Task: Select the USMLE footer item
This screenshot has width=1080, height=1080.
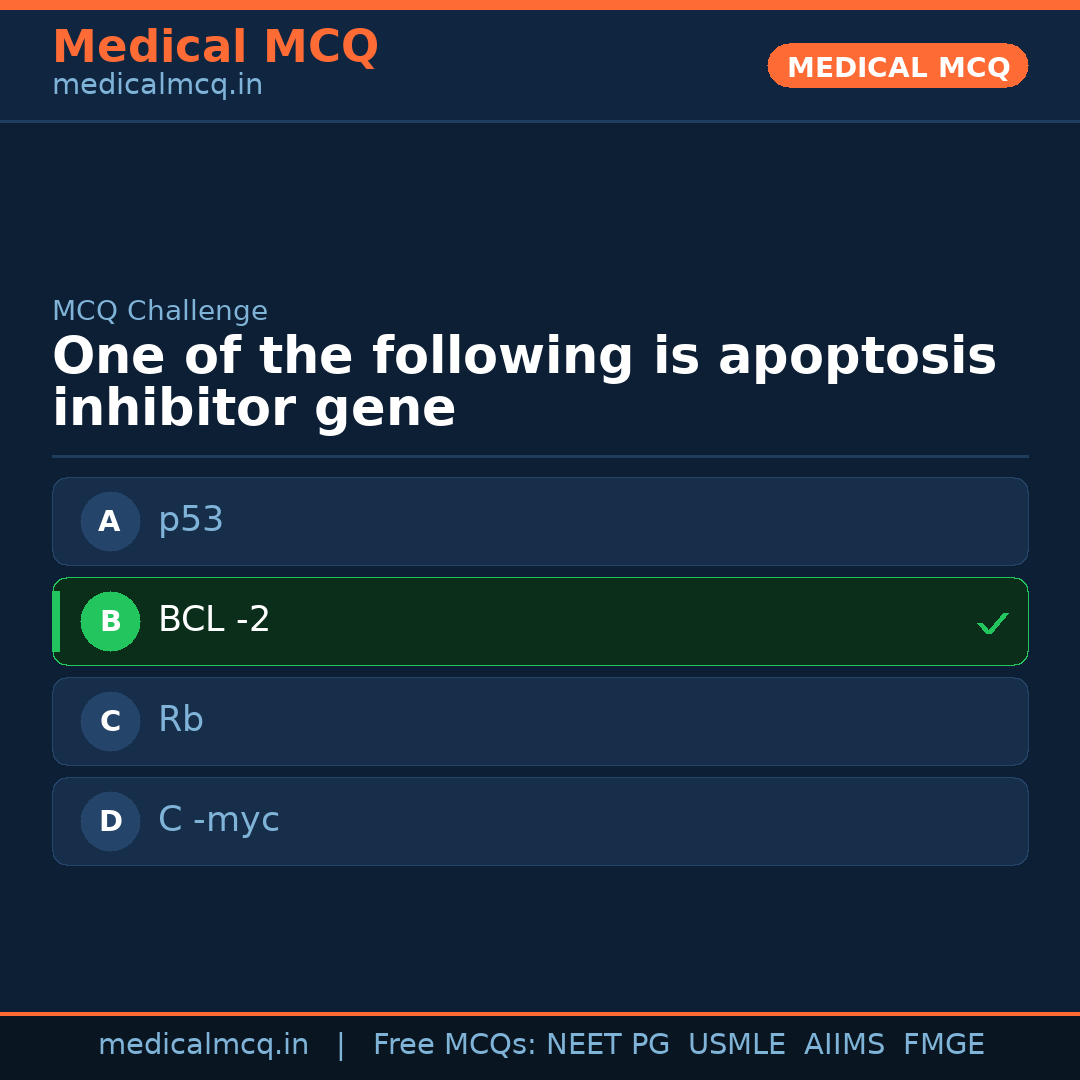Action: (x=737, y=1044)
